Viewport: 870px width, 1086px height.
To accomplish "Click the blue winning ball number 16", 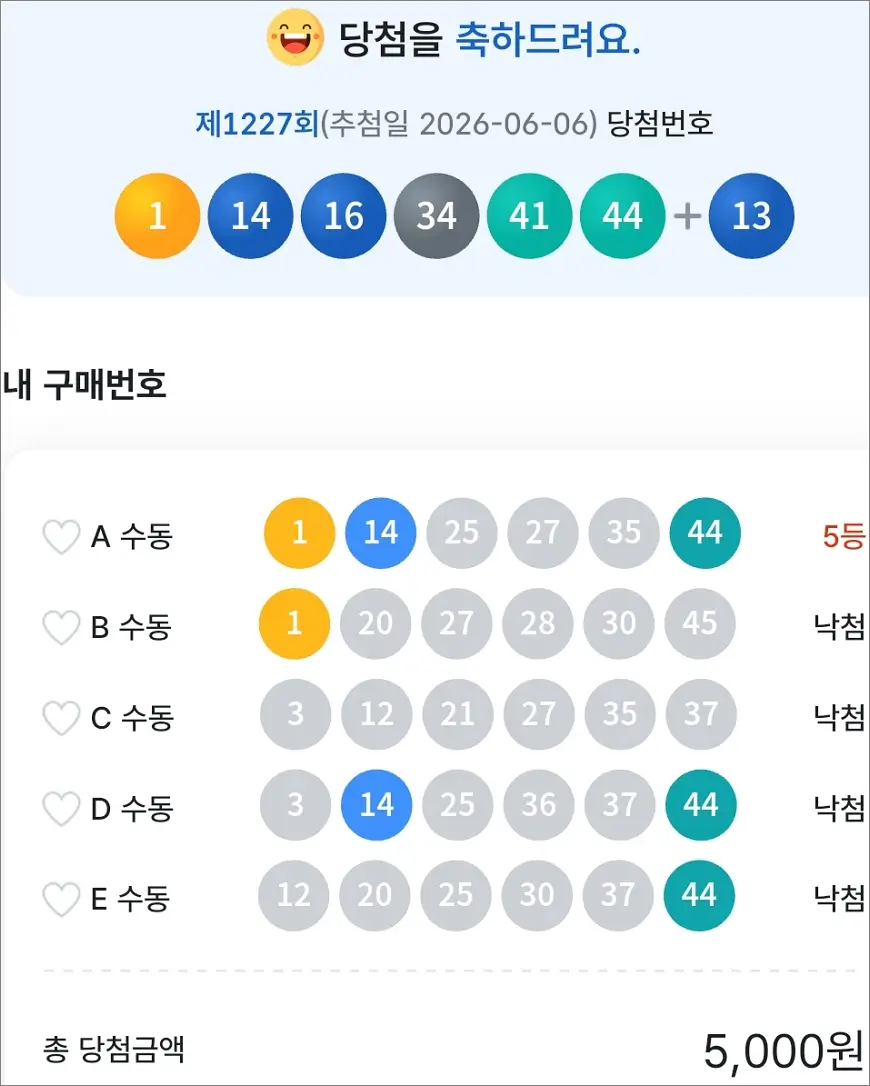I will point(344,216).
